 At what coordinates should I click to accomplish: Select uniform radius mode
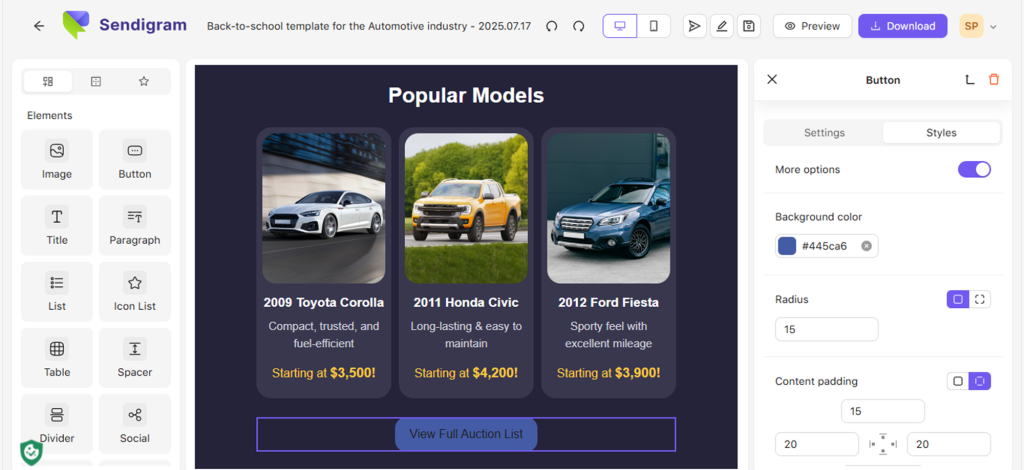(958, 300)
